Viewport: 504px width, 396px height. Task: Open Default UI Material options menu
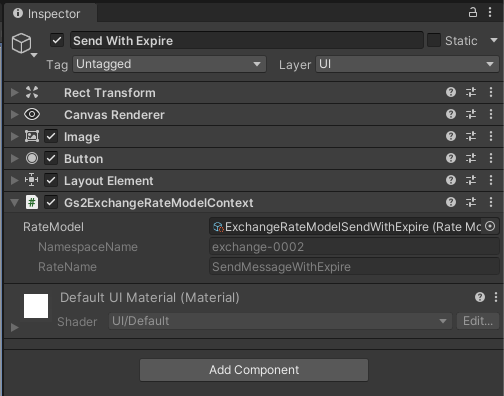tap(496, 297)
